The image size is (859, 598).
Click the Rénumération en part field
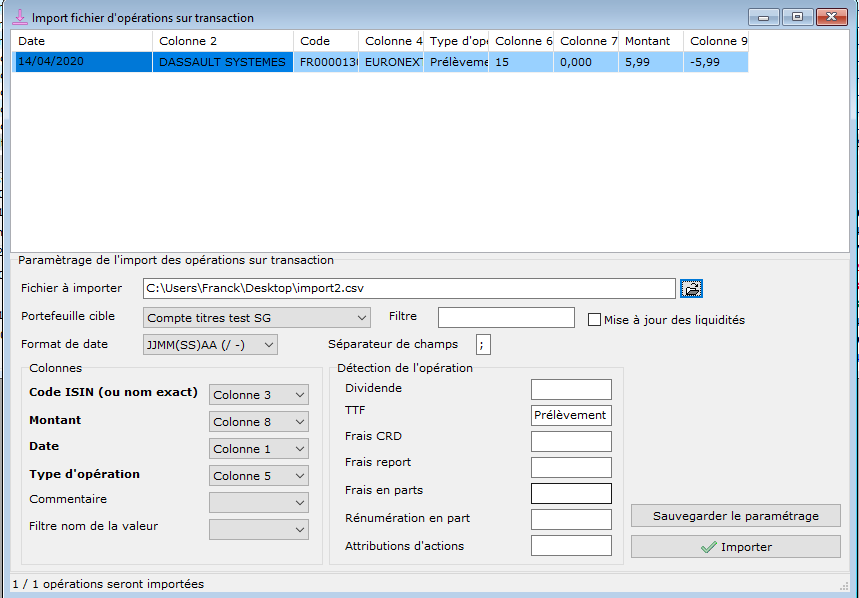pyautogui.click(x=571, y=520)
